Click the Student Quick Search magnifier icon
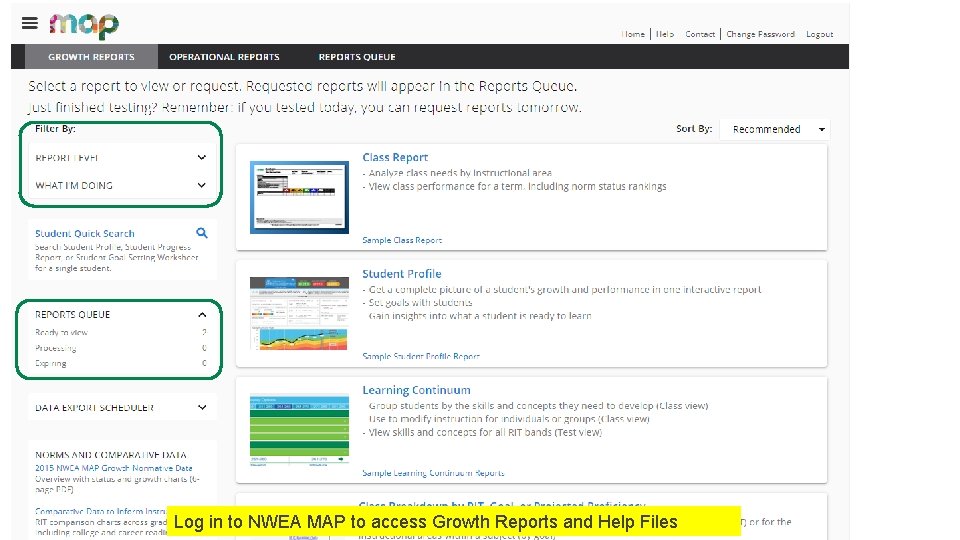 201,233
